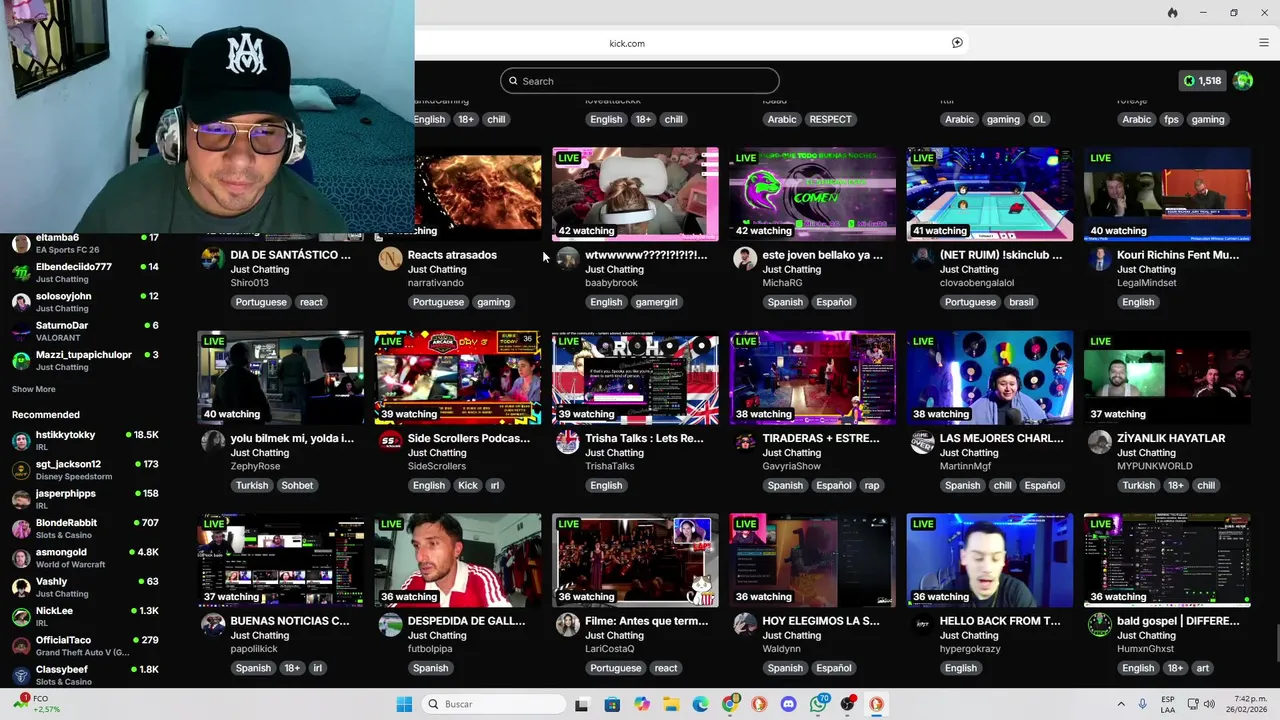
Task: Click MichaRG channel avatar
Action: pyautogui.click(x=745, y=259)
